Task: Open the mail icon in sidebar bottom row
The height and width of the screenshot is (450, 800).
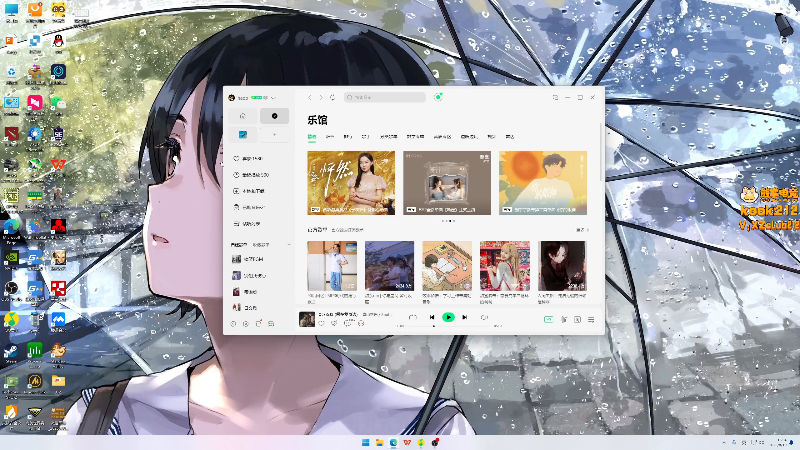Action: (271, 324)
